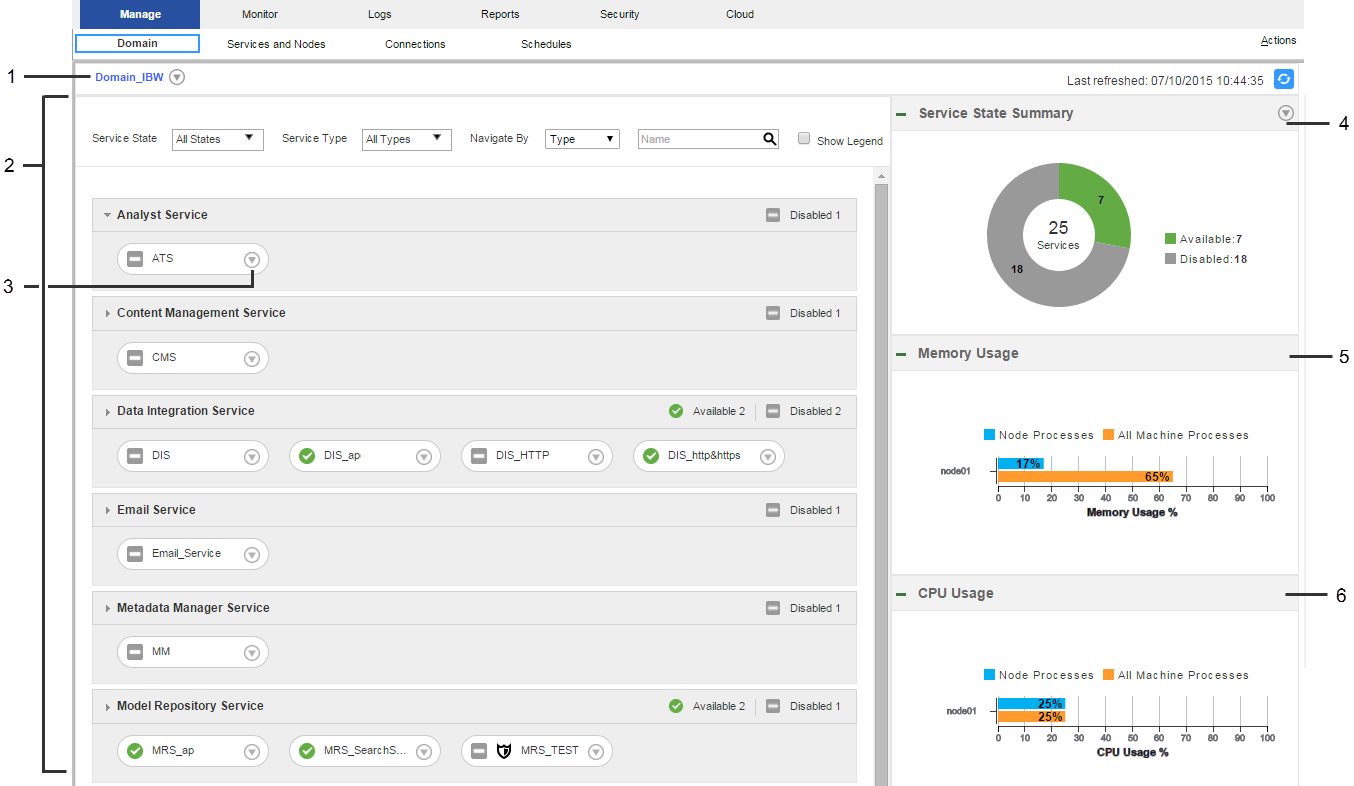Click the green available icon on MRS_ap
Screen dimensions: 1354x786
[x=135, y=751]
